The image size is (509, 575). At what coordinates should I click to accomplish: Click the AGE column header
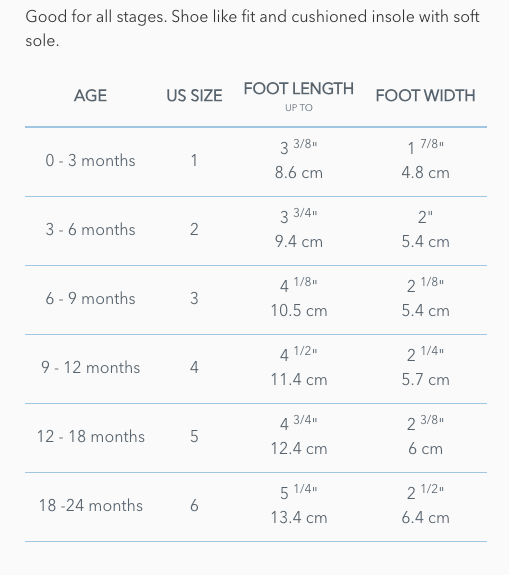tap(90, 96)
